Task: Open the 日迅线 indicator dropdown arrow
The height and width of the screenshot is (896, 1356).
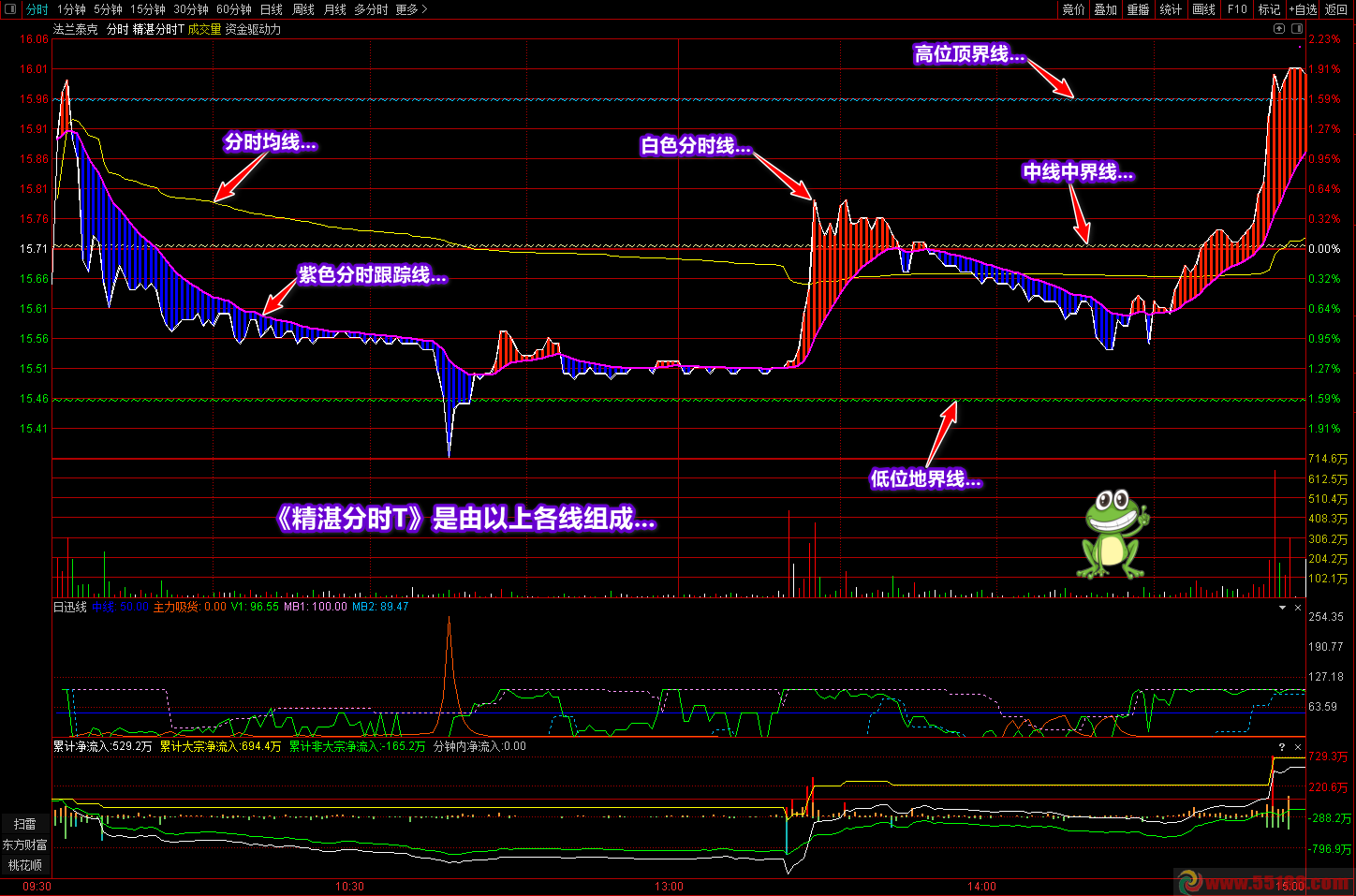Action: (1283, 608)
